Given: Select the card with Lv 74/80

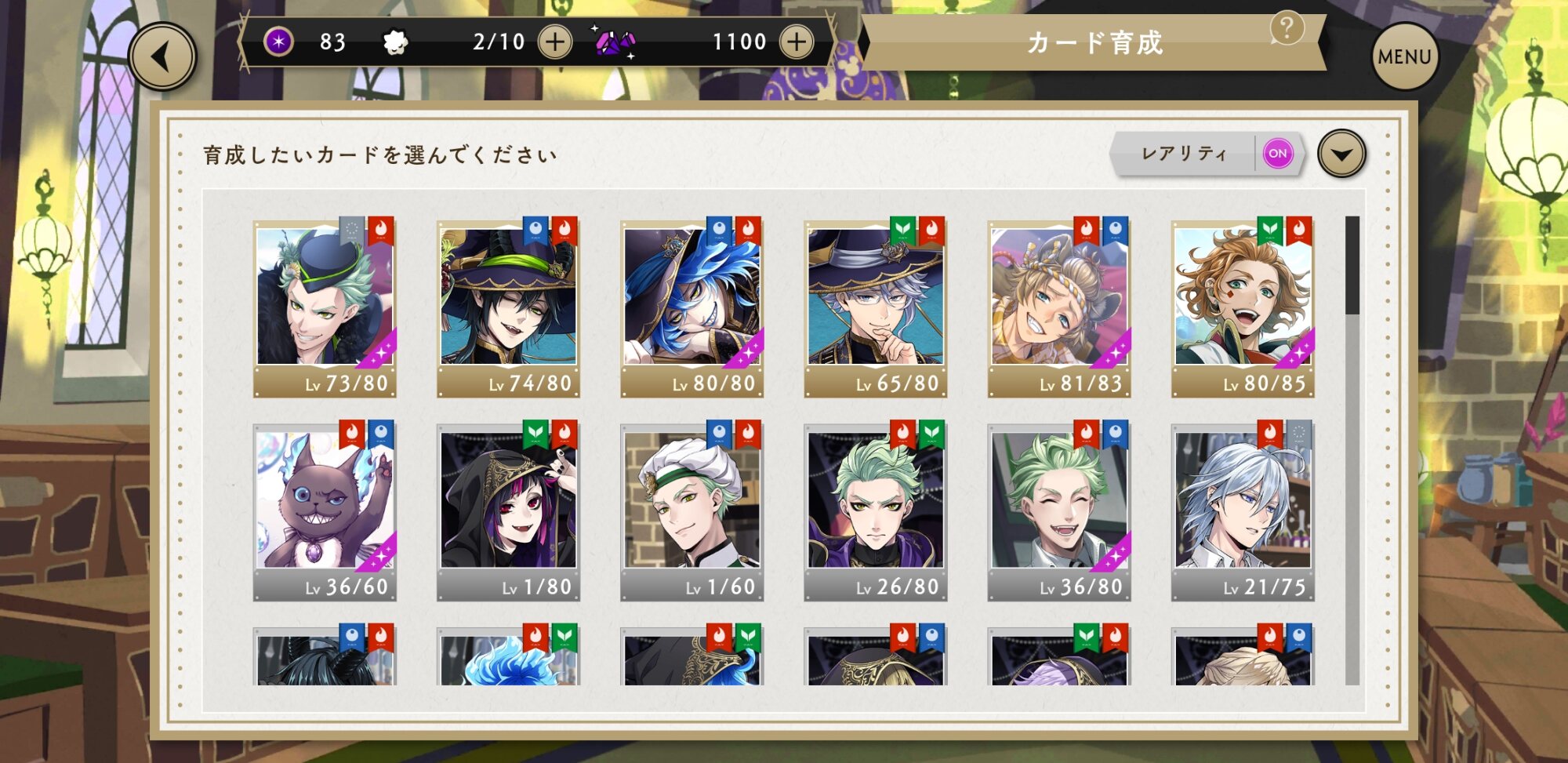Looking at the screenshot, I should click(508, 307).
